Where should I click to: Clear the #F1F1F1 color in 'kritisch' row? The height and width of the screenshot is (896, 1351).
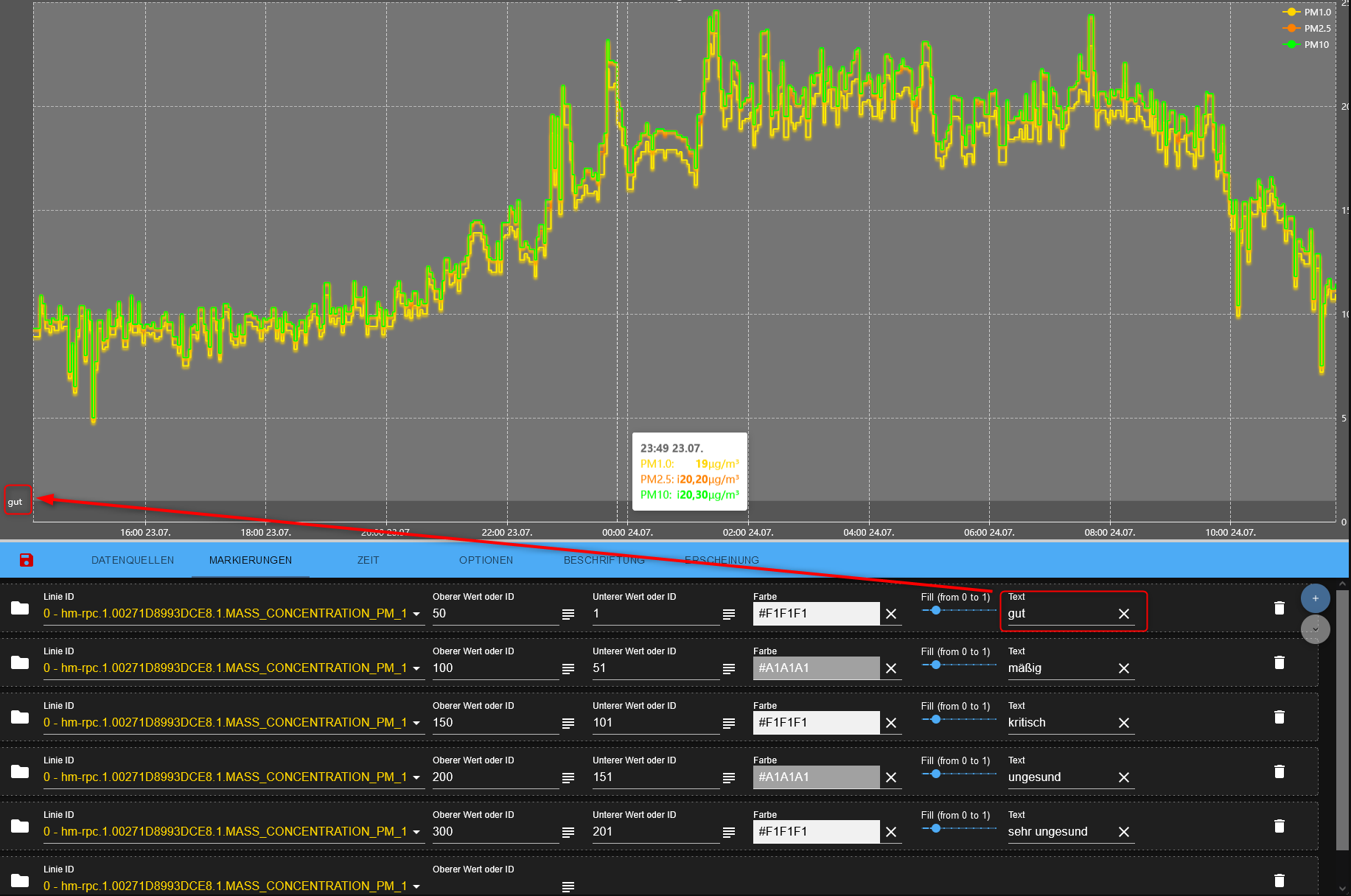(x=891, y=723)
